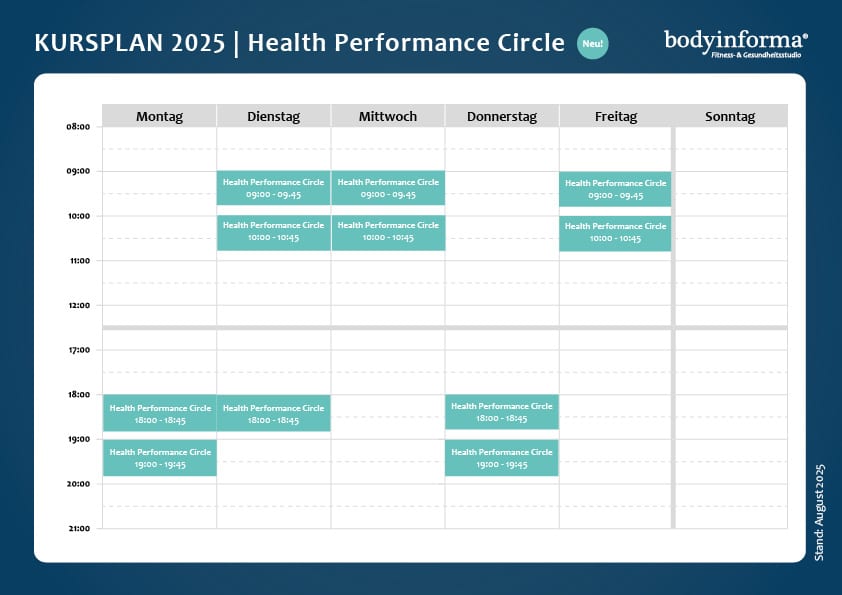Open Donnerstag 19:00 - 19:45 course block
This screenshot has height=595, width=842.
click(x=502, y=458)
